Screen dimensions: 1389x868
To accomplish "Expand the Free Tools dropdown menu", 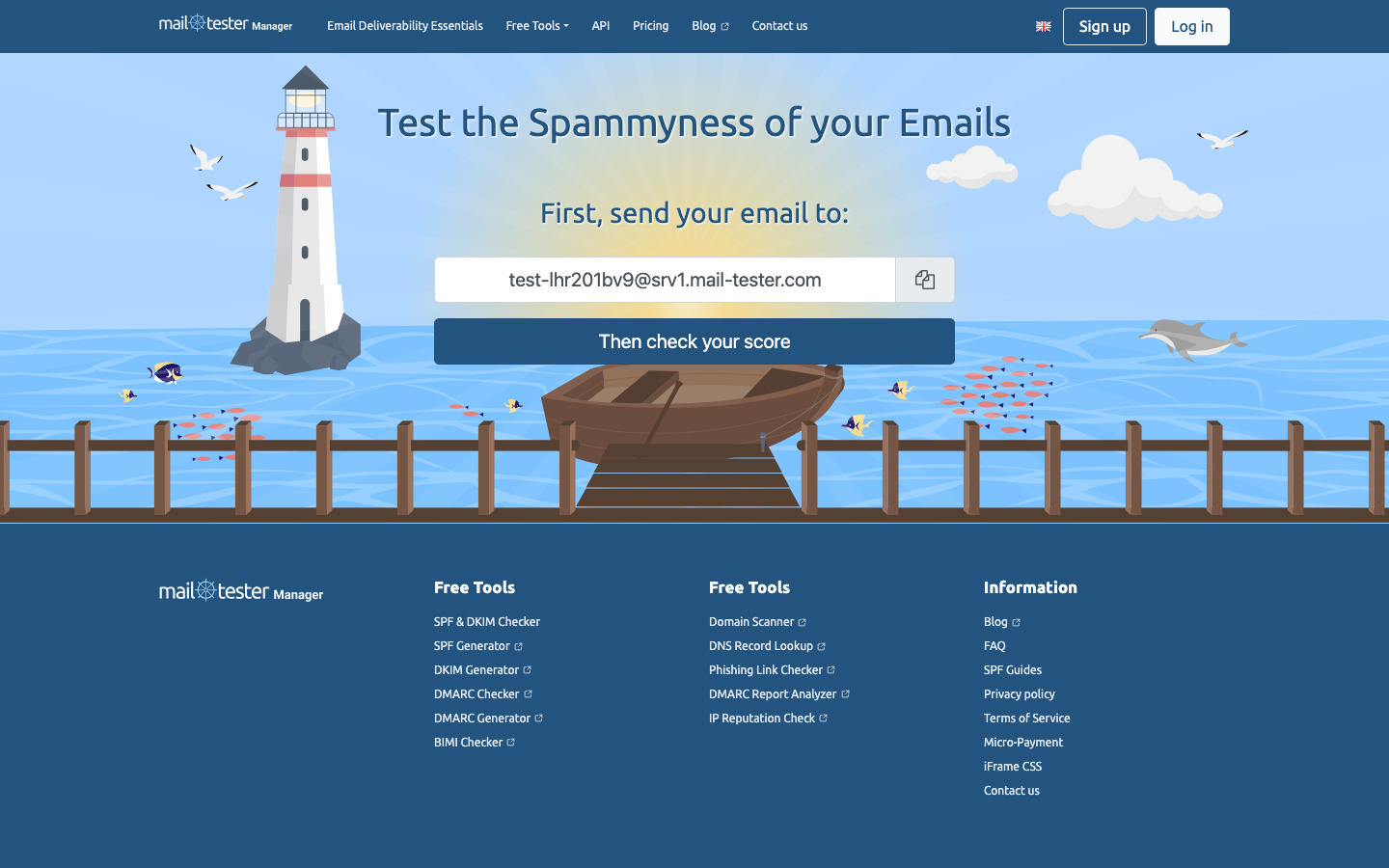I will (537, 26).
